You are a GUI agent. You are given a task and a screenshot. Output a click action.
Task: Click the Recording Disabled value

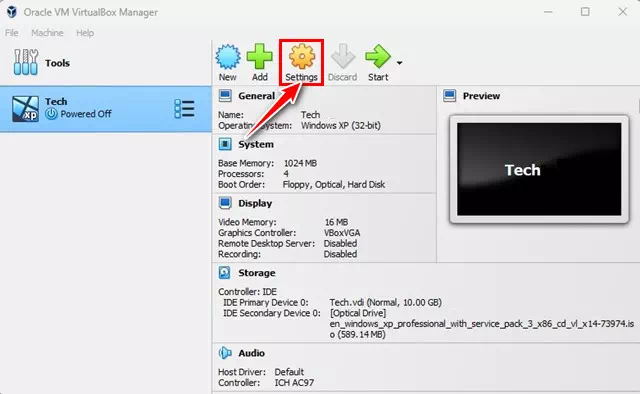click(340, 254)
